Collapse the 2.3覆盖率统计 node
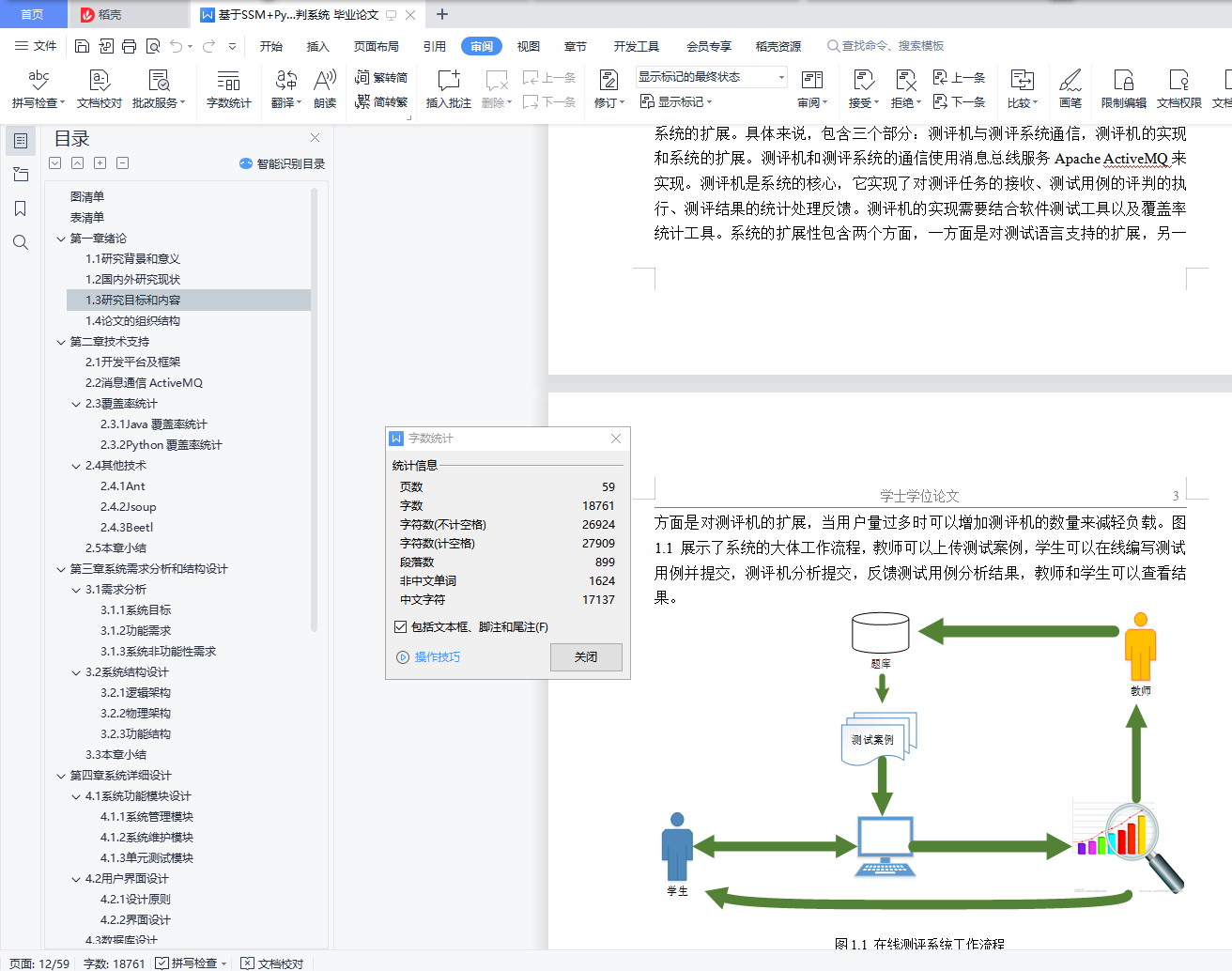Image resolution: width=1232 pixels, height=971 pixels. [x=76, y=404]
